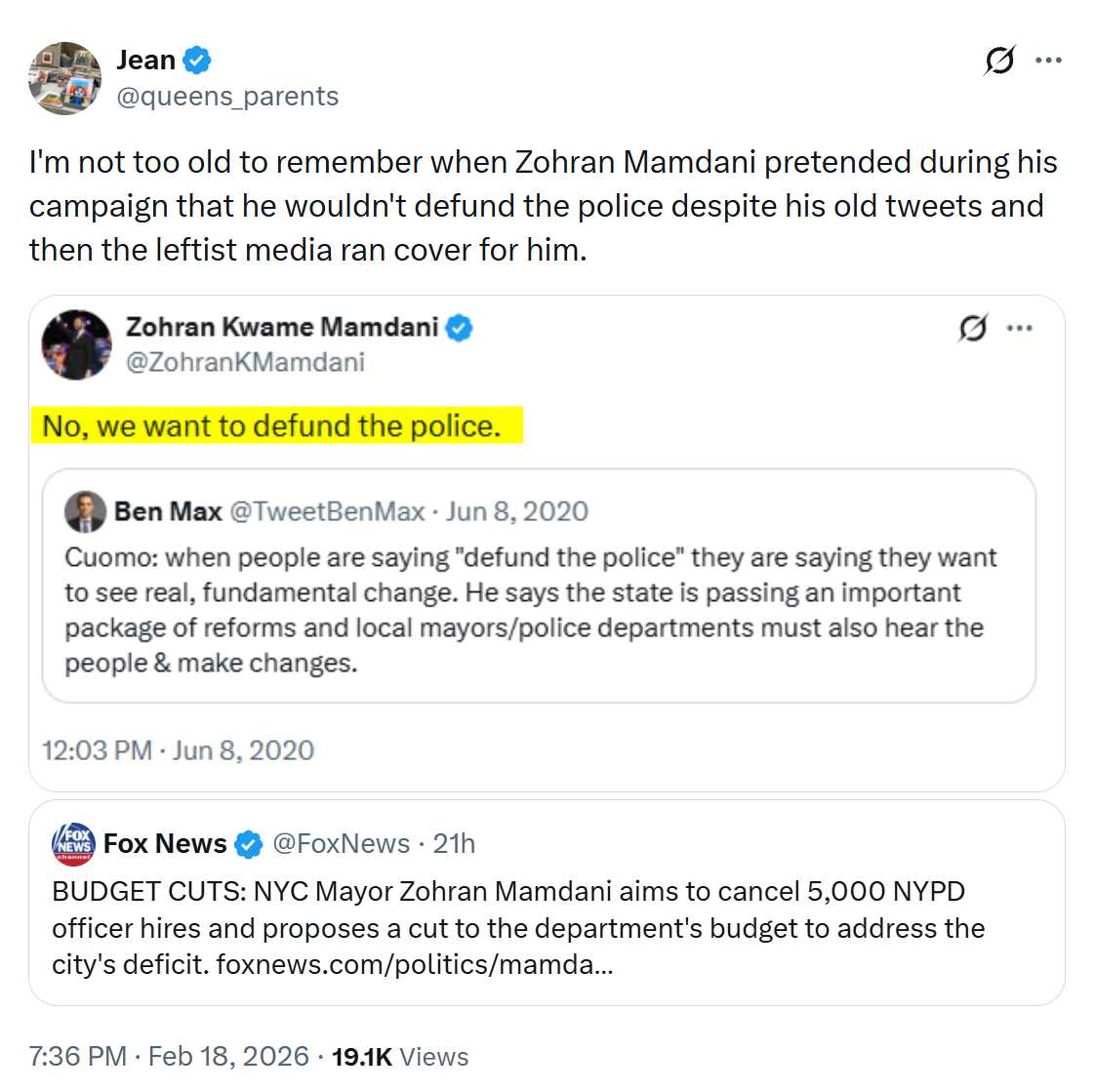This screenshot has height=1092, width=1095.
Task: Click the 7:36 PM · Feb 18, 2026 timestamp
Action: point(169,1056)
